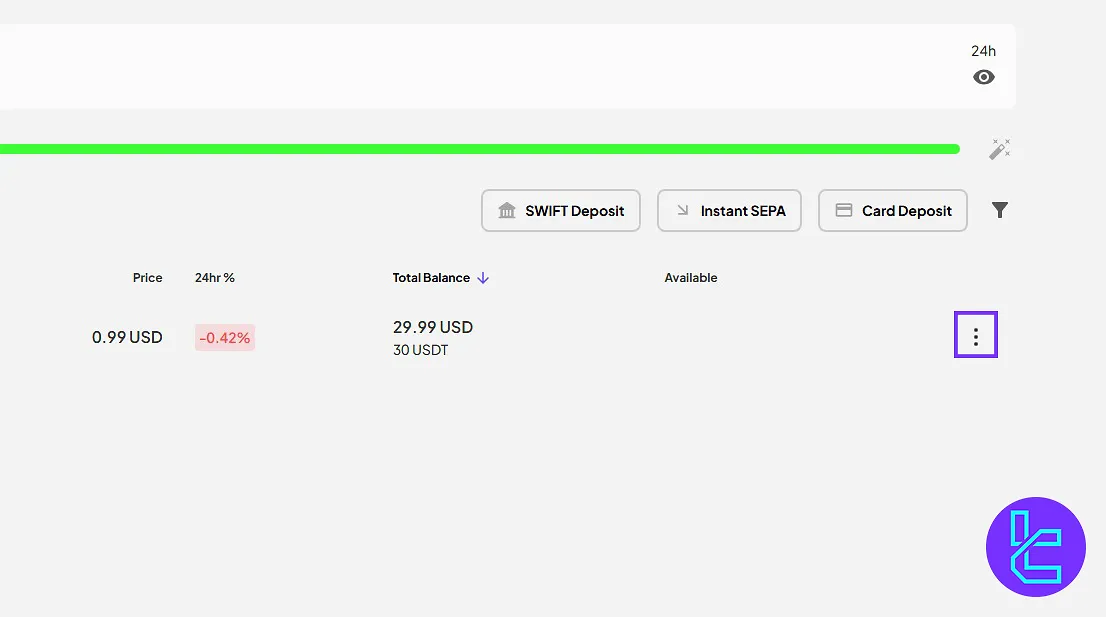Click the 30 USDT amount

click(420, 350)
